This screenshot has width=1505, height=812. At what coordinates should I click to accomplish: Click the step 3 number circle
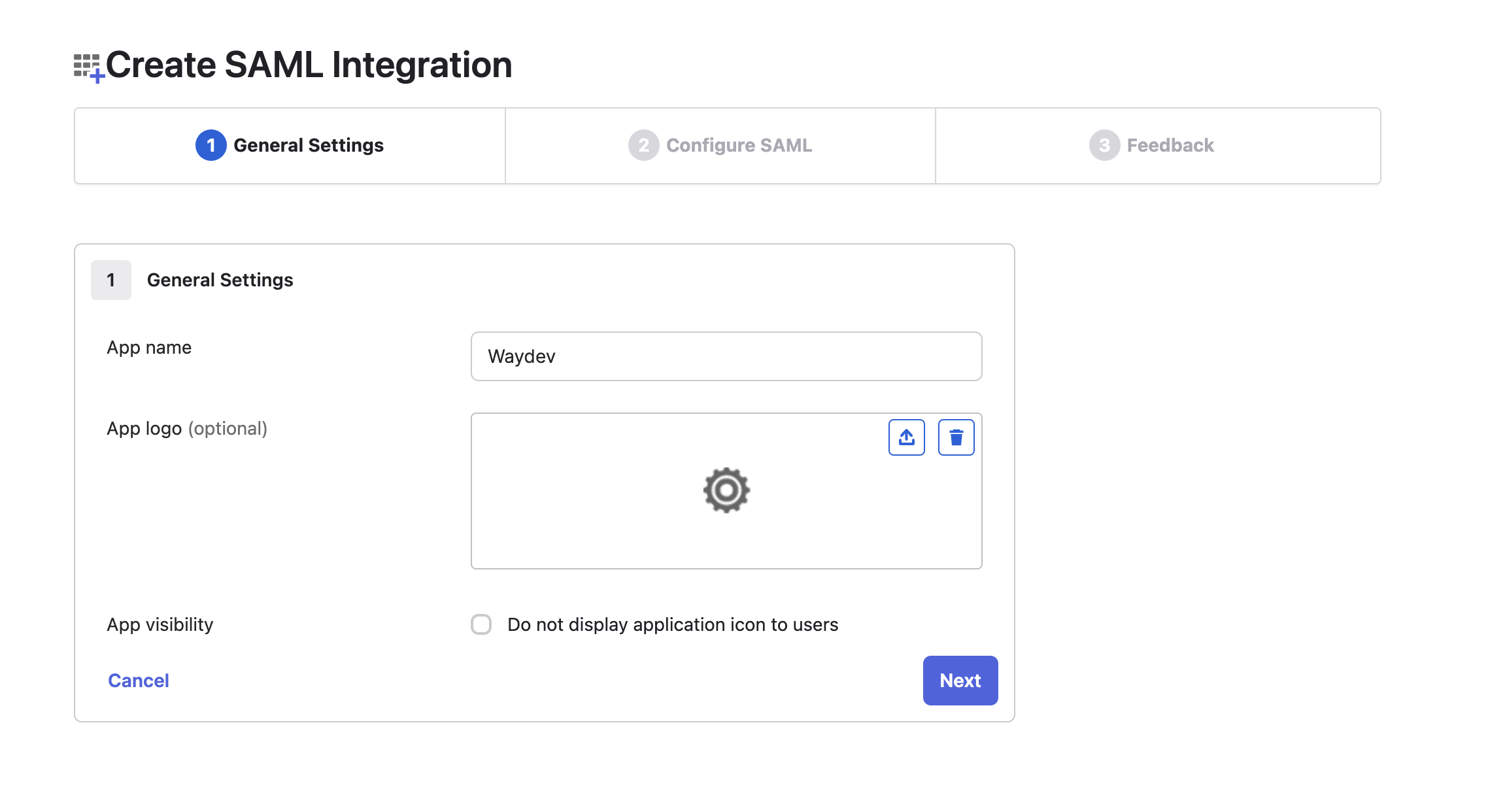pyautogui.click(x=1104, y=145)
